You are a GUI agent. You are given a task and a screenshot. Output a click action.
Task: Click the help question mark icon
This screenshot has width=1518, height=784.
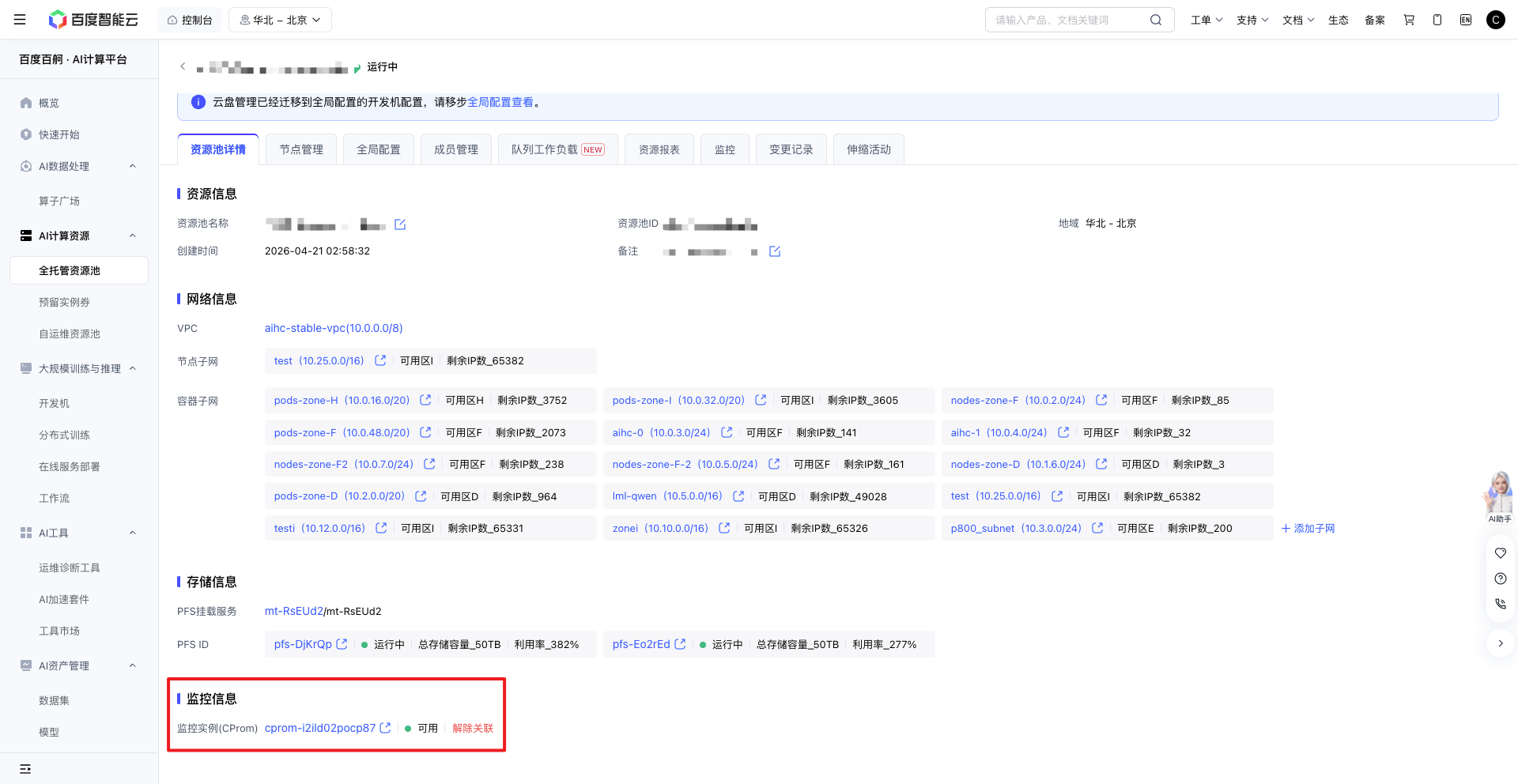1501,579
